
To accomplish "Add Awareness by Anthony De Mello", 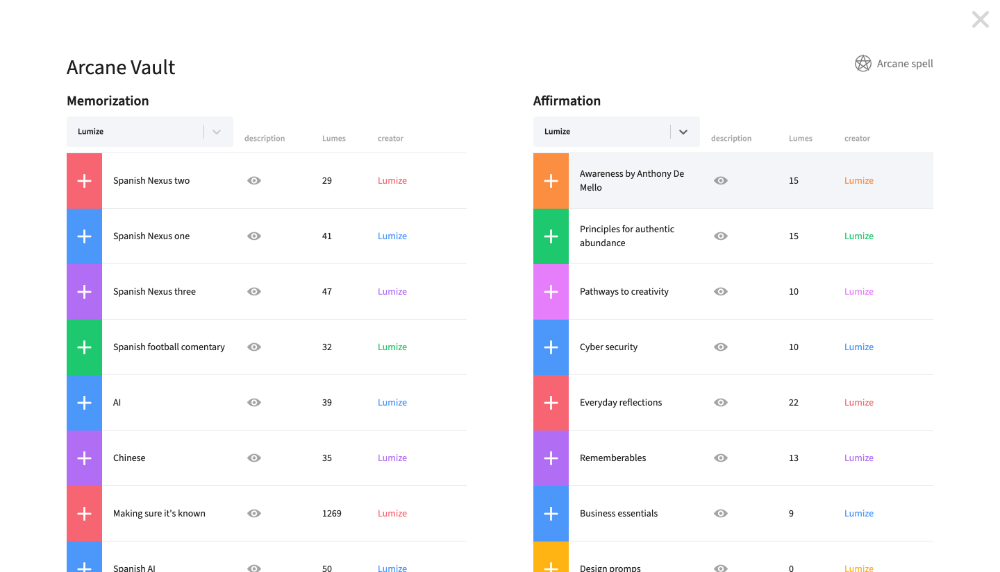I will pyautogui.click(x=551, y=180).
